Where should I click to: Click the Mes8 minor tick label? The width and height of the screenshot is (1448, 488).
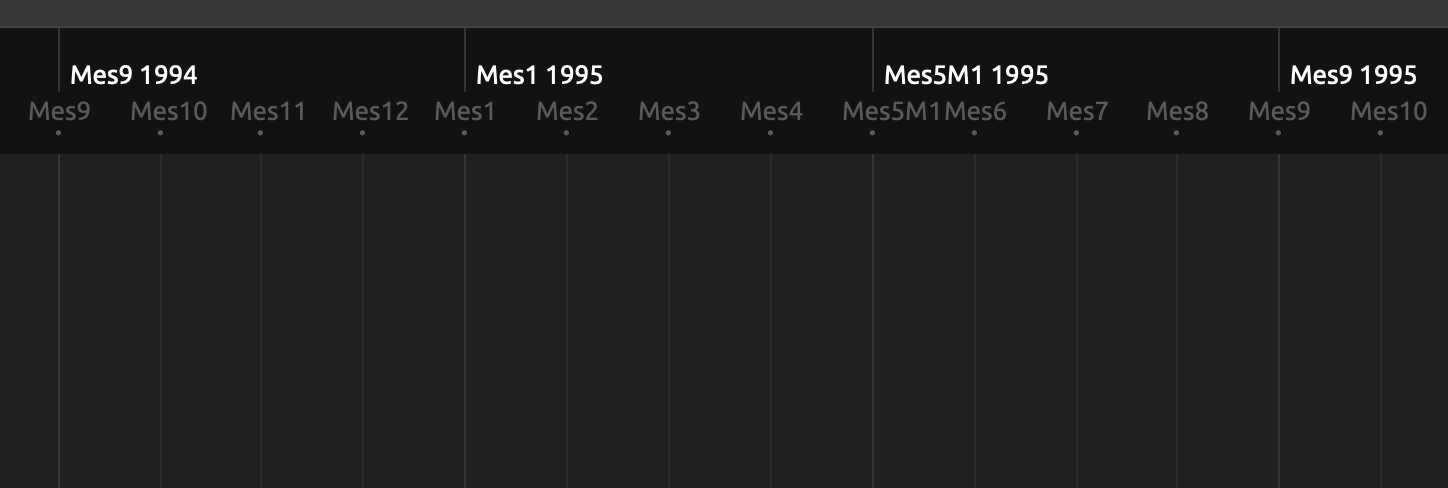(x=1177, y=111)
